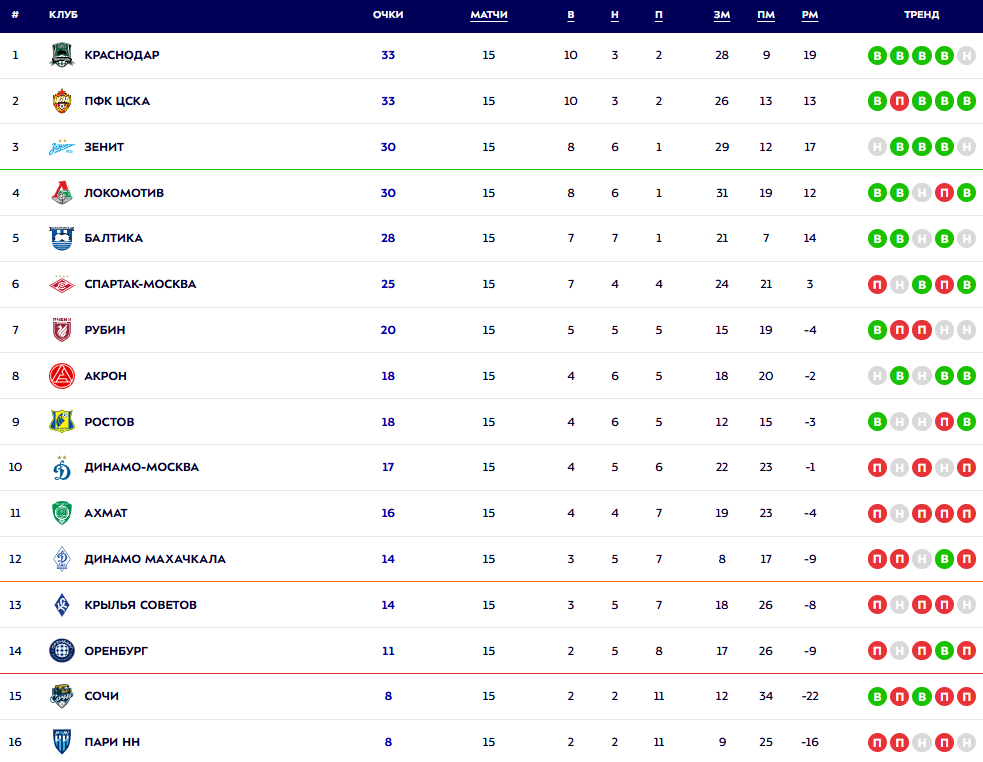The width and height of the screenshot is (983, 762).
Task: Click the Локомотив club emblem
Action: click(x=62, y=193)
